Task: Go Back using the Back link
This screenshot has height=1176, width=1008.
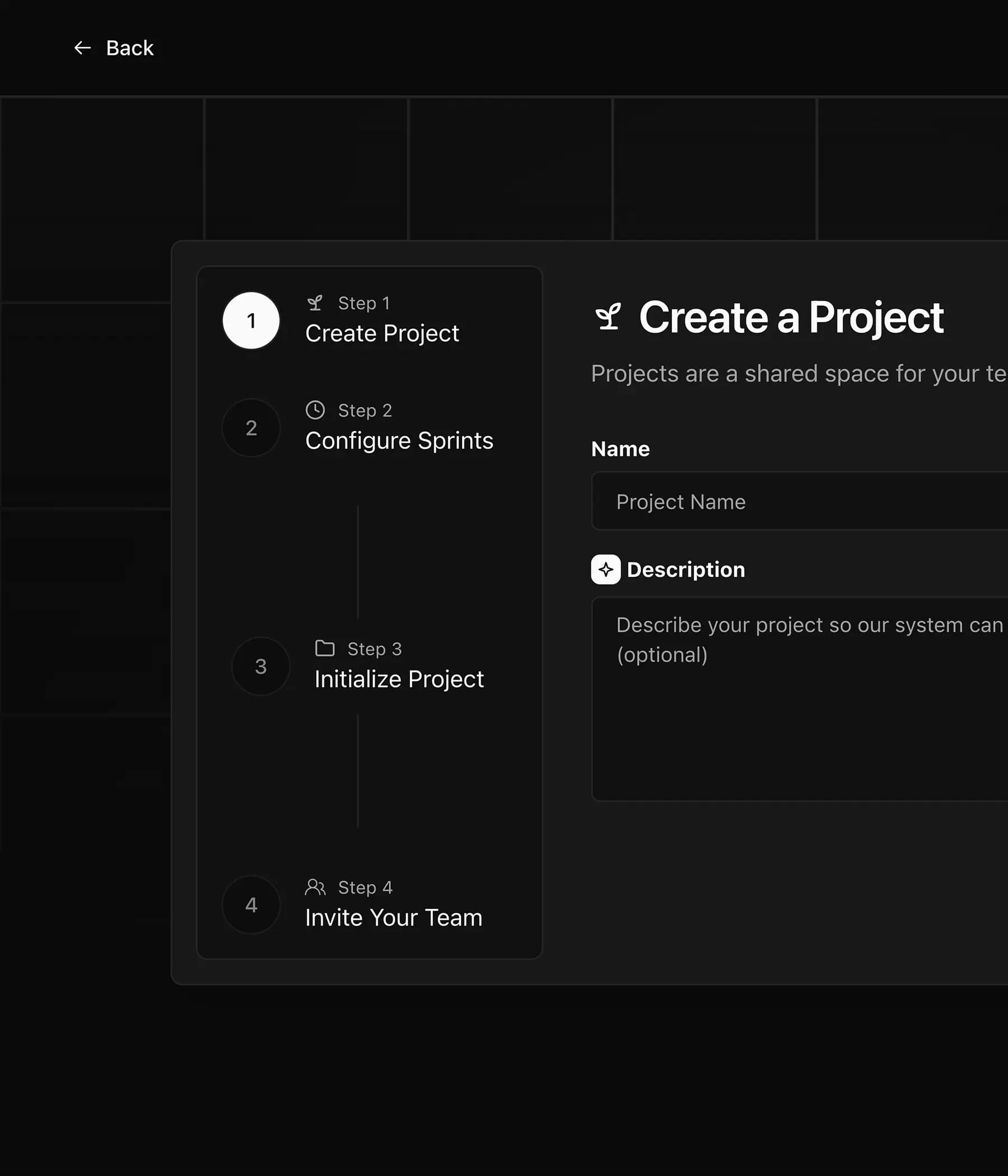Action: pos(114,48)
